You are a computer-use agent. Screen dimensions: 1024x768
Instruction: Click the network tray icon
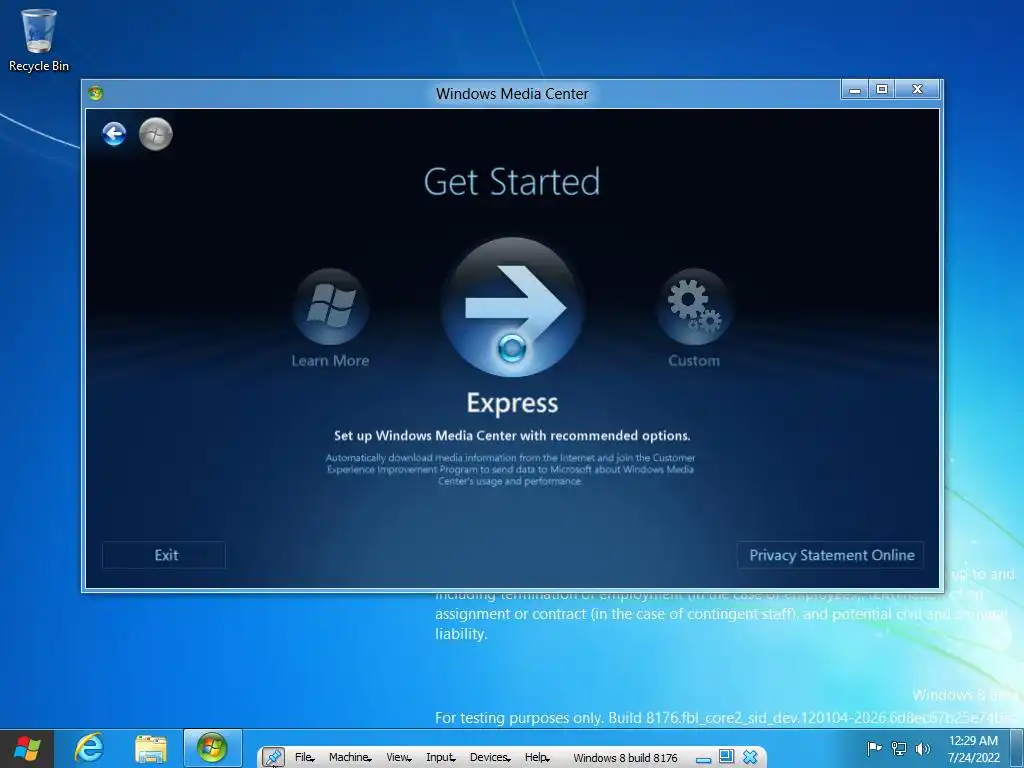[x=899, y=749]
